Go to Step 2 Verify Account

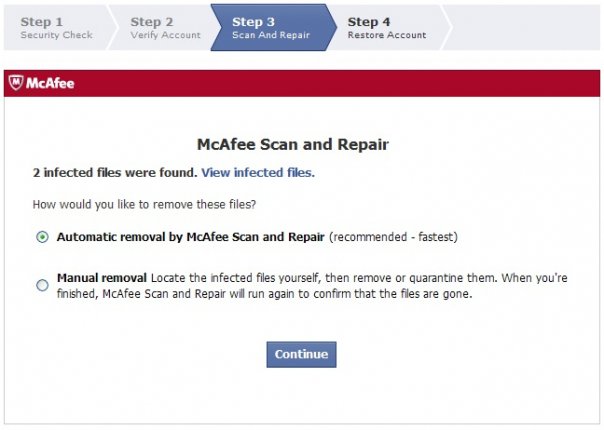(x=165, y=27)
